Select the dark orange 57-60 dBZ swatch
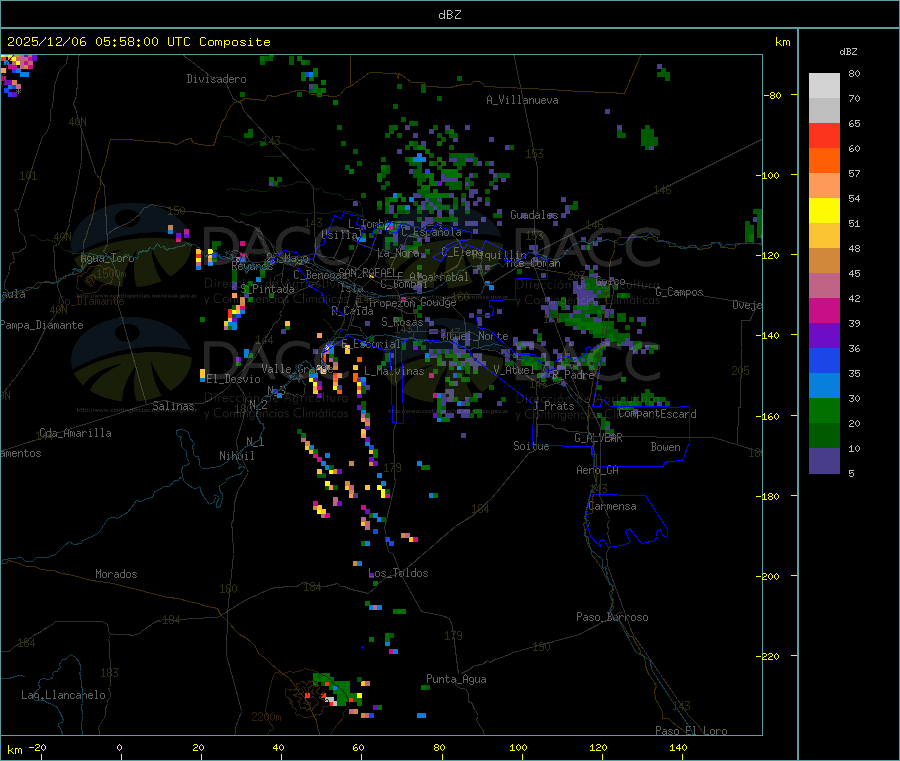This screenshot has width=900, height=761. [x=824, y=161]
